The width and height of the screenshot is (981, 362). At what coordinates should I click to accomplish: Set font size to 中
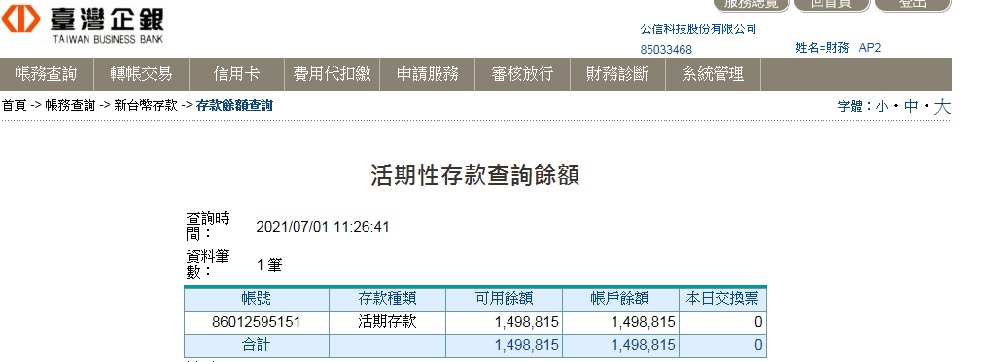coord(911,107)
